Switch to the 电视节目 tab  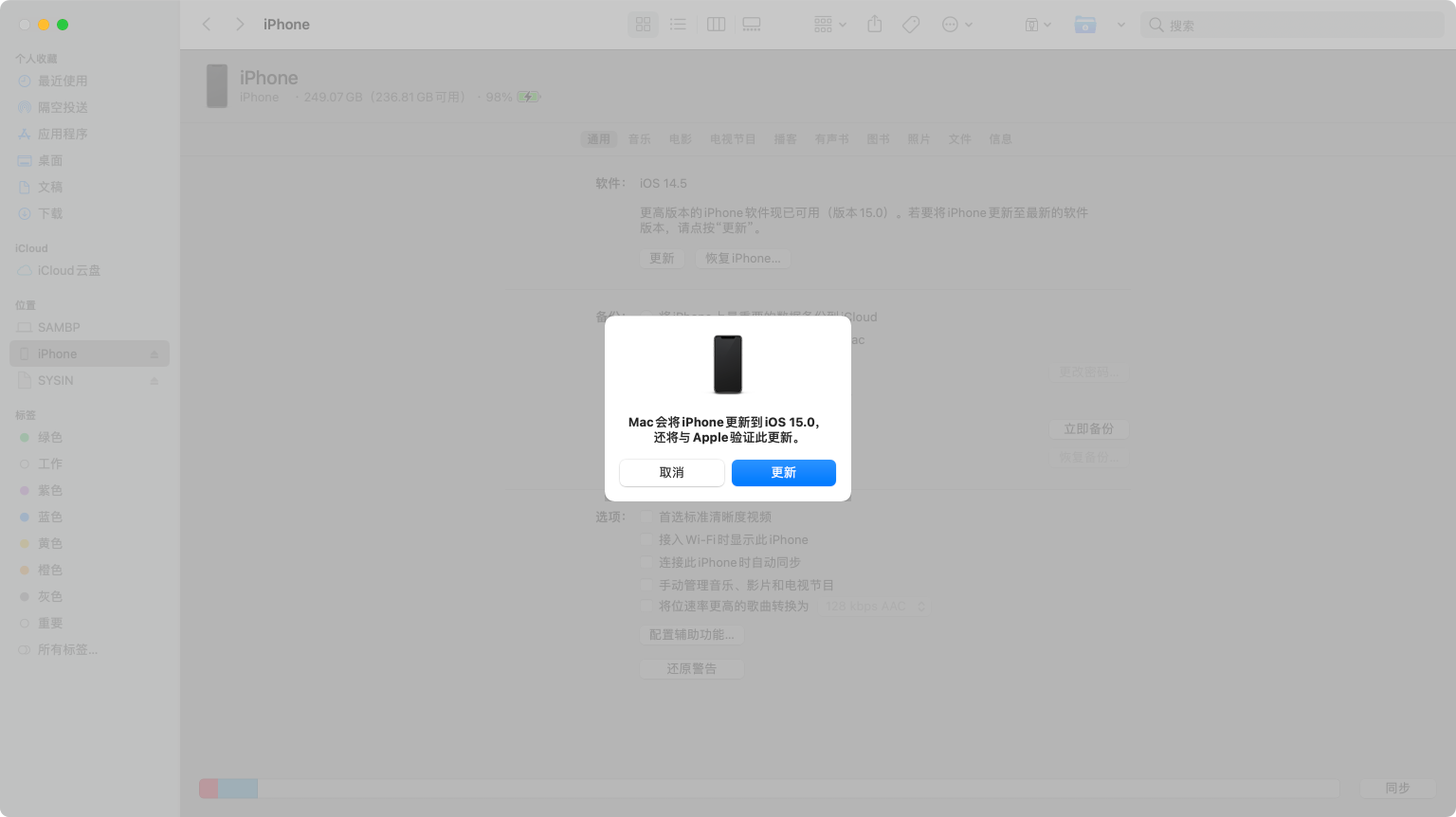point(733,139)
